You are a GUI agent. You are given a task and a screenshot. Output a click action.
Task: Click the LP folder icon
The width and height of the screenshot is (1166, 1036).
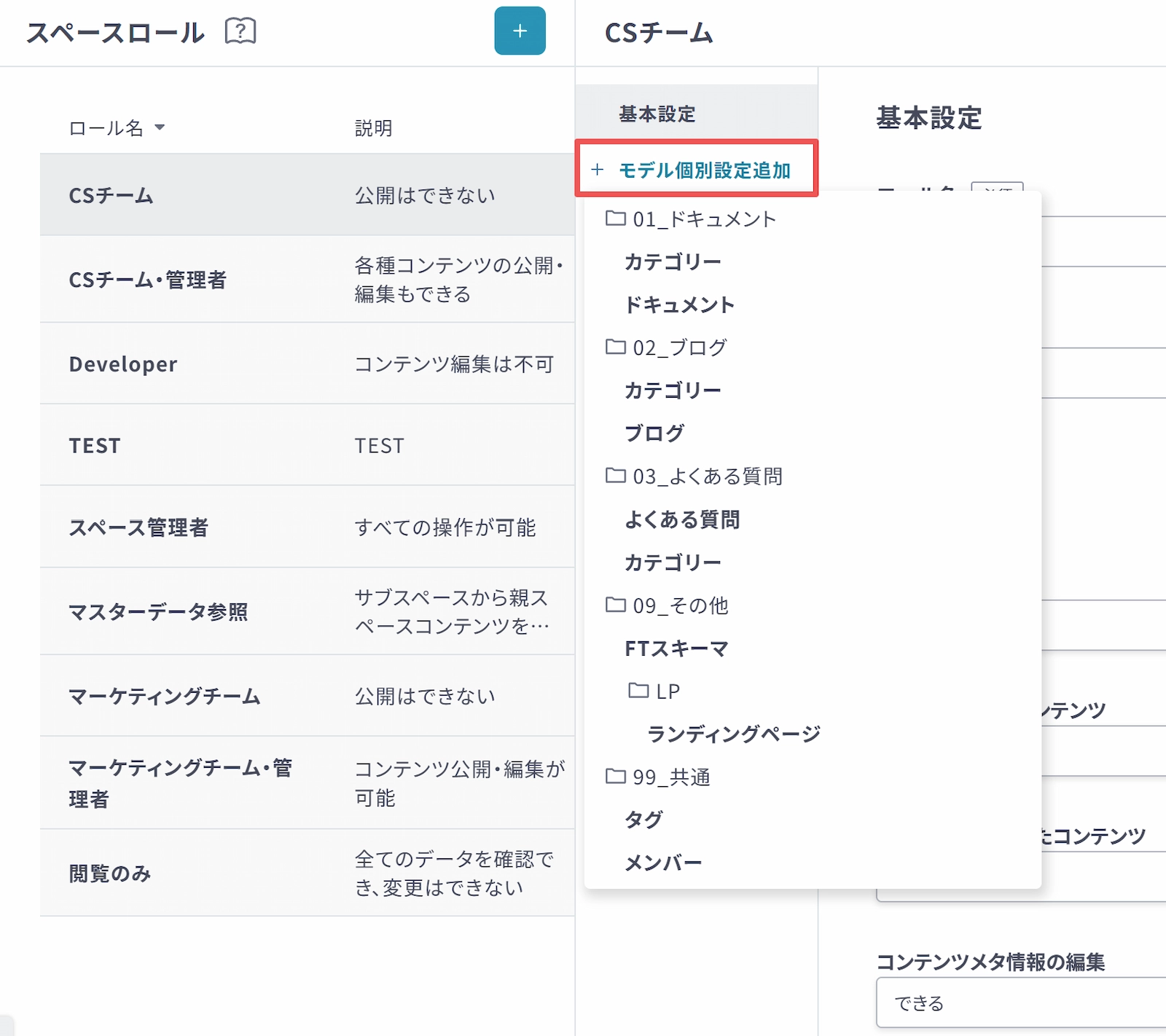(638, 690)
